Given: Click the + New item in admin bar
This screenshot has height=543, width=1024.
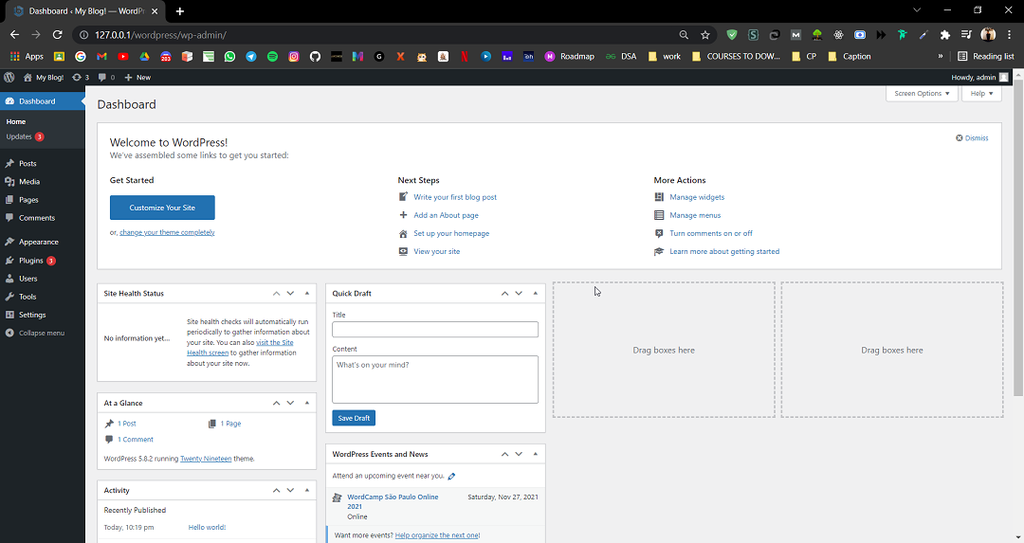Looking at the screenshot, I should (x=138, y=77).
